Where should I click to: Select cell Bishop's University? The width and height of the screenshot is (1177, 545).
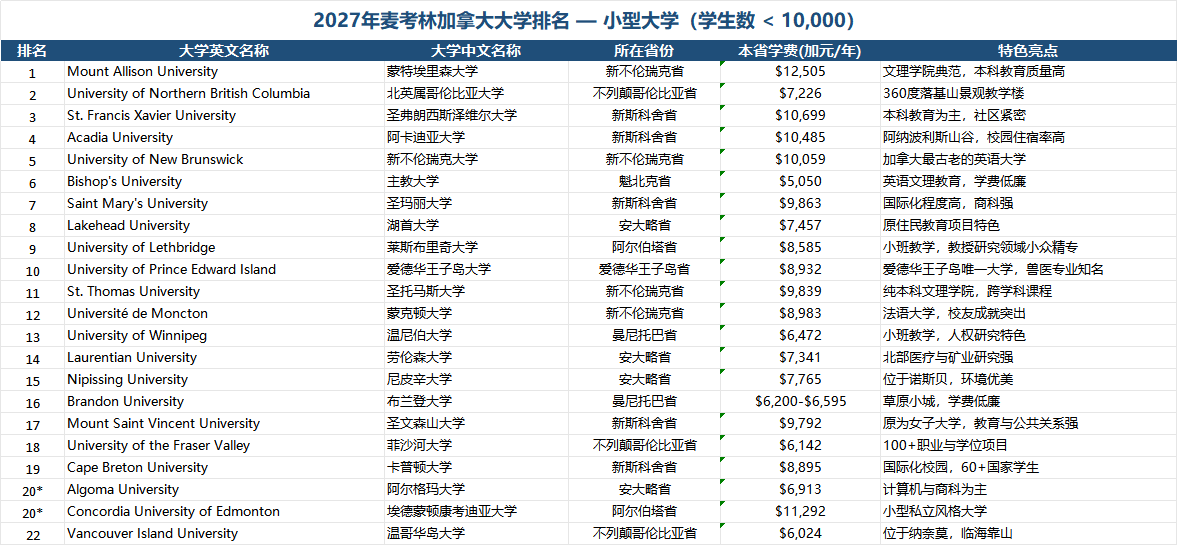pyautogui.click(x=224, y=182)
